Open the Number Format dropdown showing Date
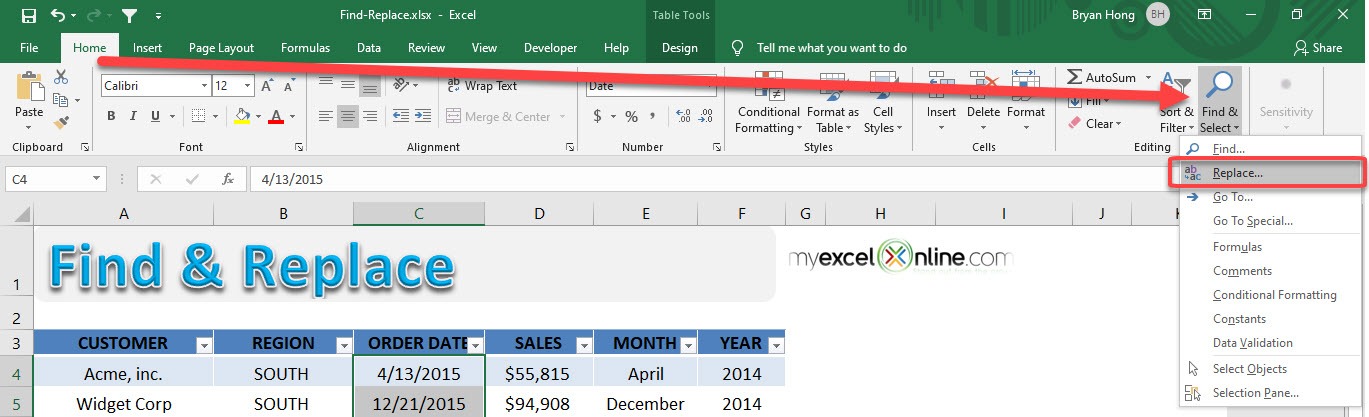This screenshot has height=417, width=1369. (708, 86)
